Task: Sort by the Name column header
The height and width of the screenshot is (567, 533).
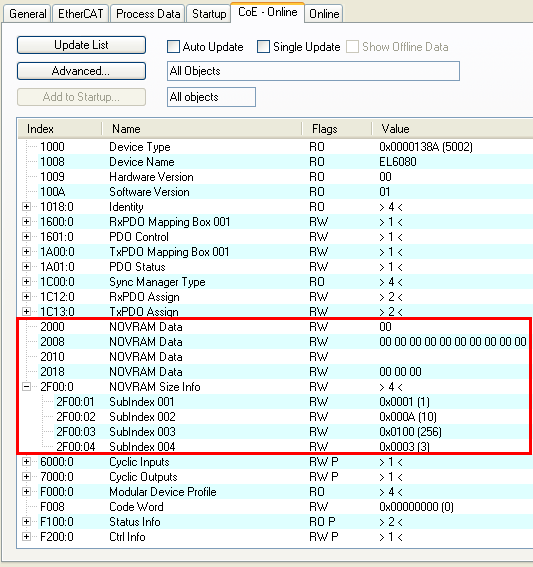Action: tap(202, 129)
